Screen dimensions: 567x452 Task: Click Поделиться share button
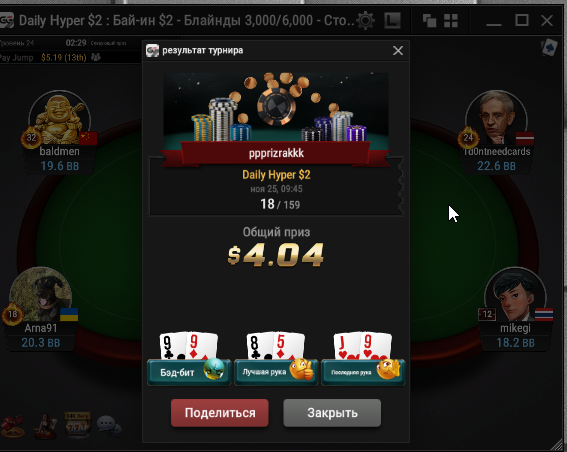[220, 413]
